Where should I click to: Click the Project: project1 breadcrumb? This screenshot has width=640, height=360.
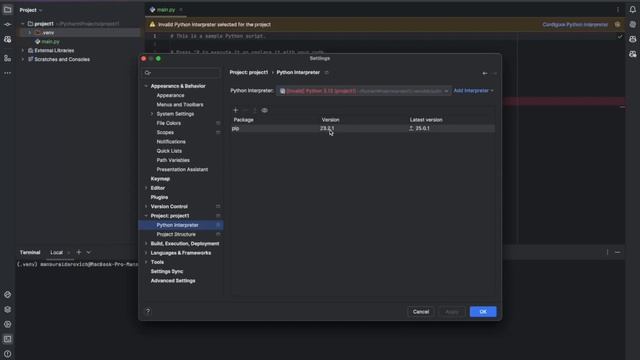tap(249, 72)
